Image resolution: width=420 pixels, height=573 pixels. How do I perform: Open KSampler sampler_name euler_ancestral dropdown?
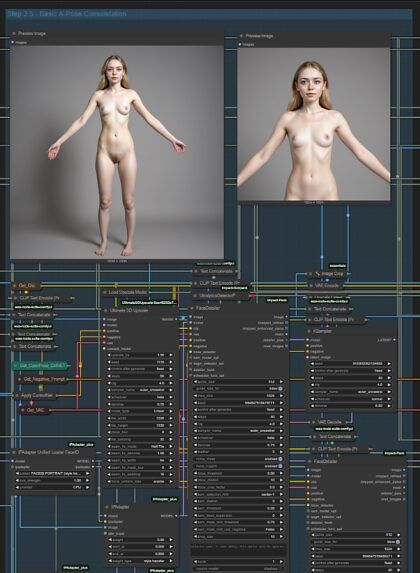(x=350, y=392)
